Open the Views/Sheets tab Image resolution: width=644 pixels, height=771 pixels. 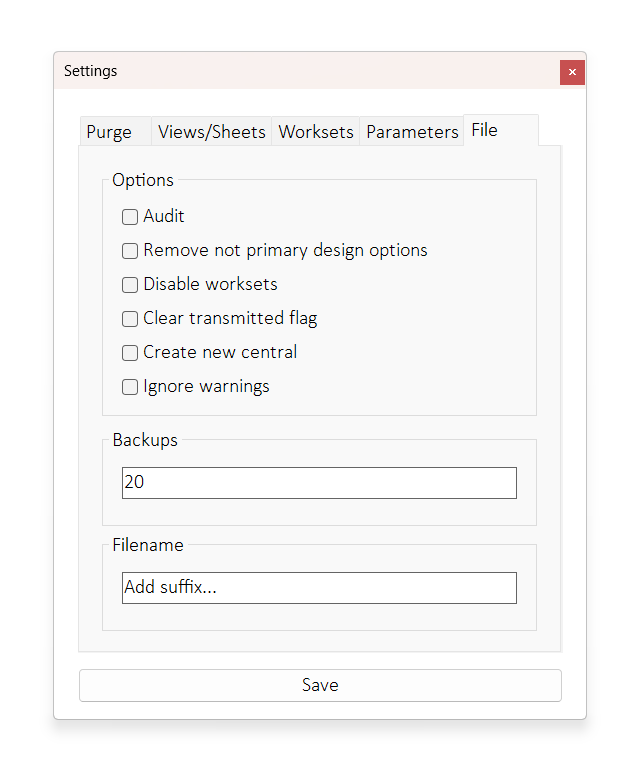tap(212, 132)
